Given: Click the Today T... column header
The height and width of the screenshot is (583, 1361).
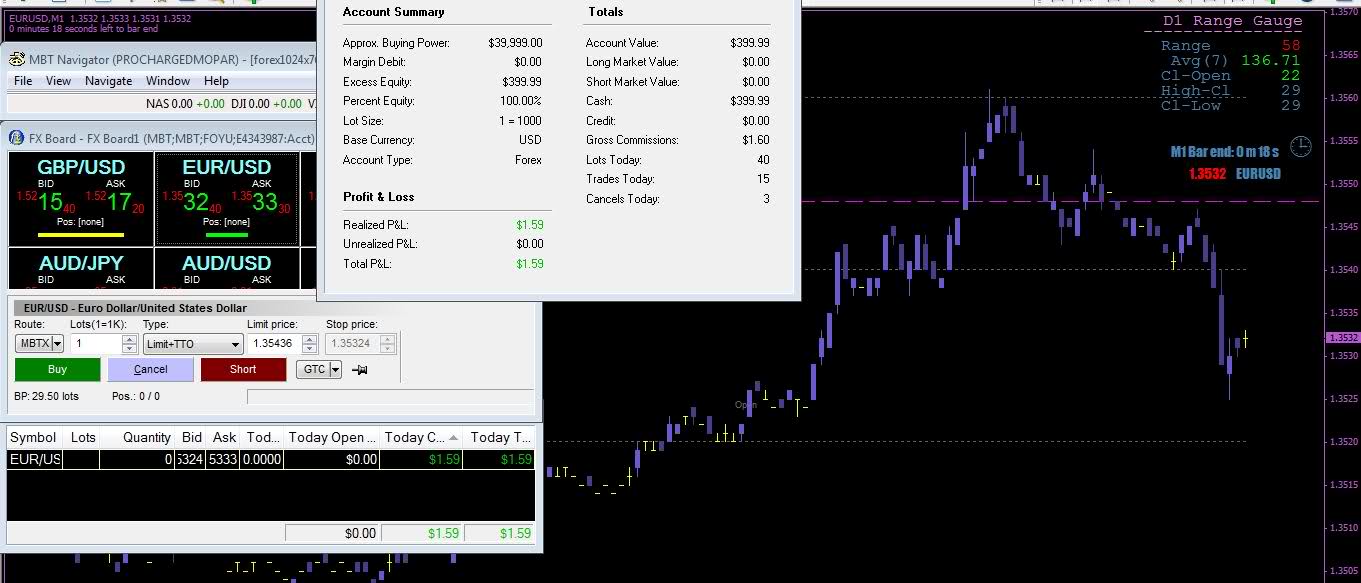Looking at the screenshot, I should click(499, 437).
